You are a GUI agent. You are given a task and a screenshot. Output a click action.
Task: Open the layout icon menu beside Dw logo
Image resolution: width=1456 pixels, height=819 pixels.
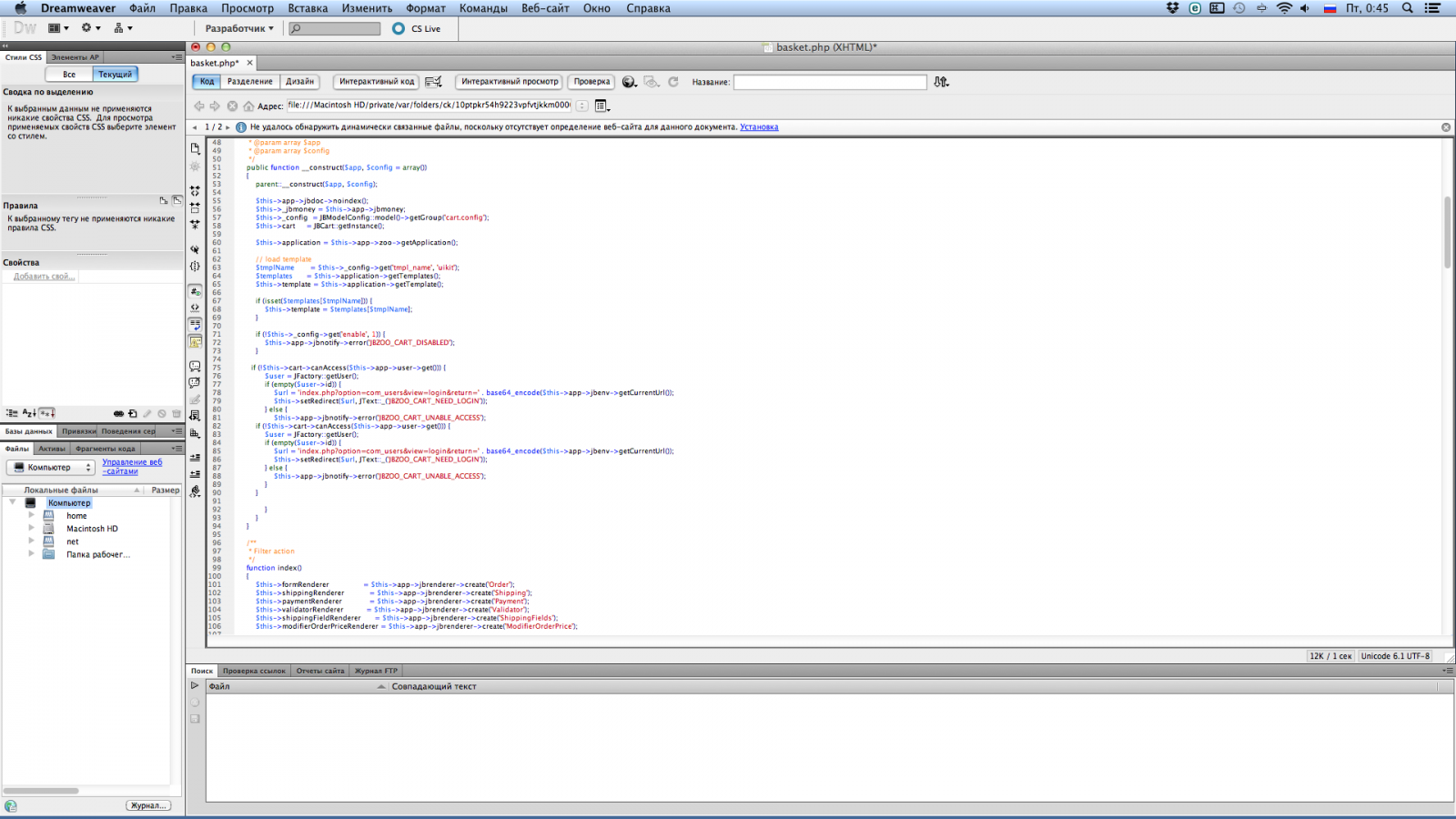coord(58,28)
